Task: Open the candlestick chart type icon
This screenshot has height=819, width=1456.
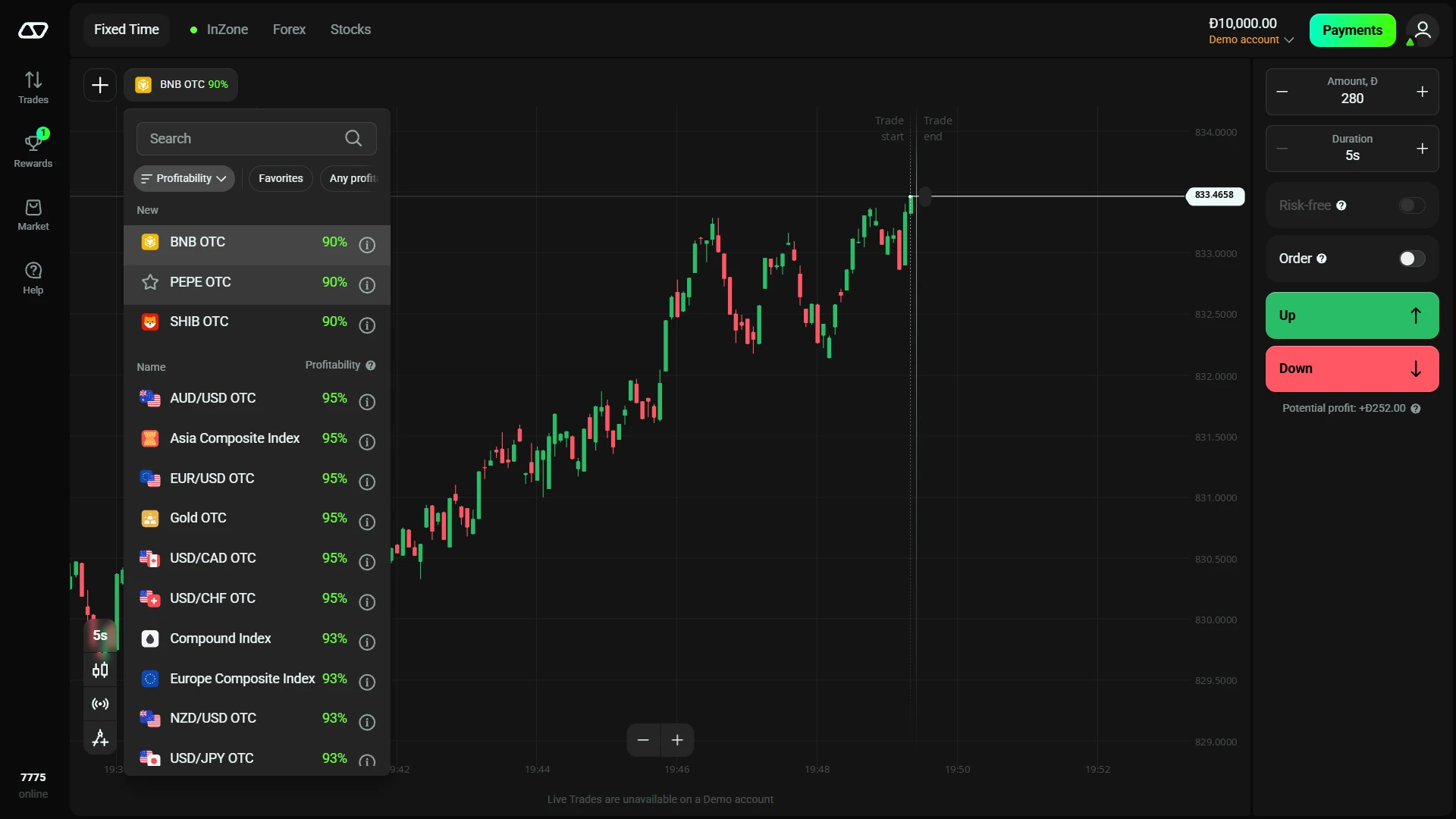Action: 100,670
